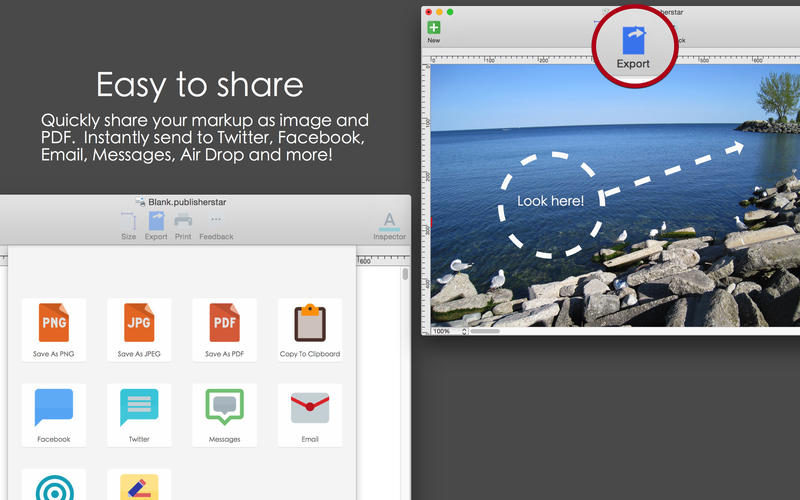Send via Email from export sheet

point(310,415)
